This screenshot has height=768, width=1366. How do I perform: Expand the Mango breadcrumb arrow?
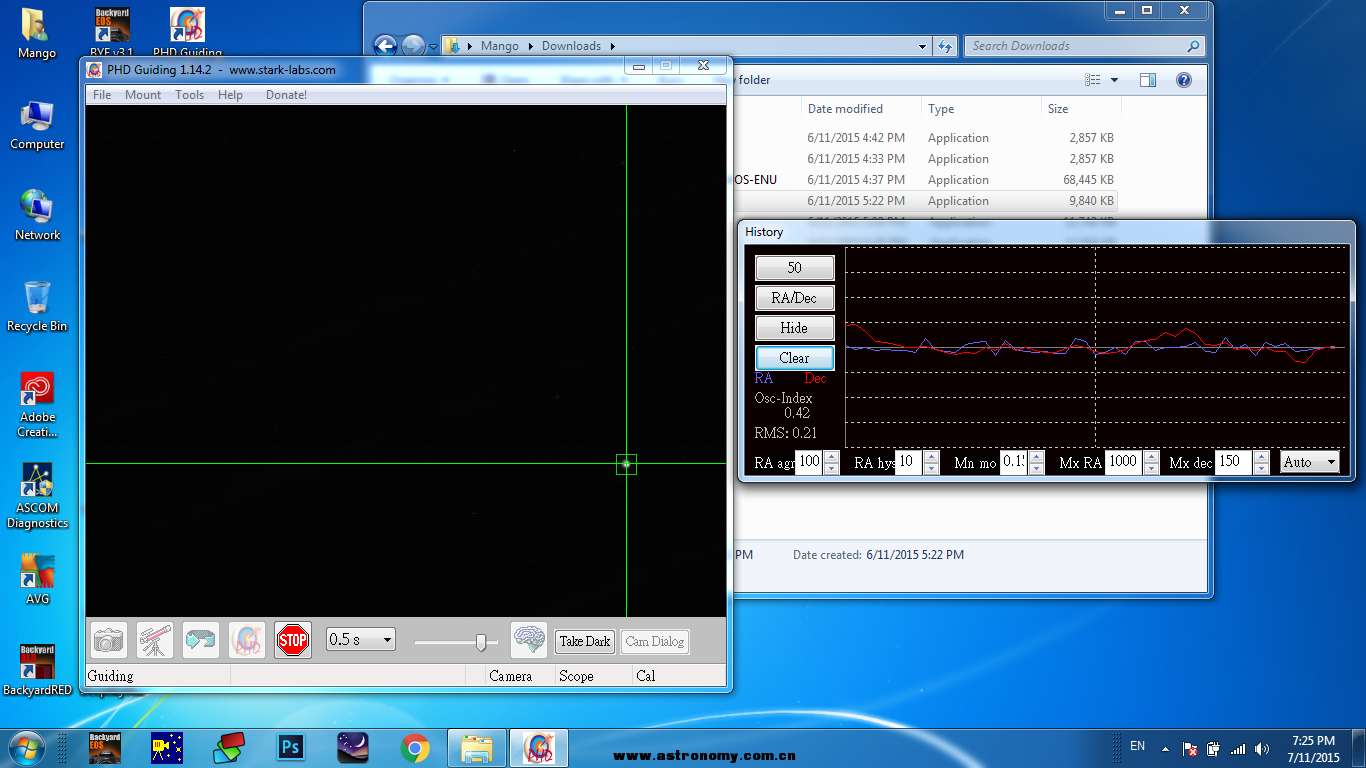pyautogui.click(x=530, y=46)
